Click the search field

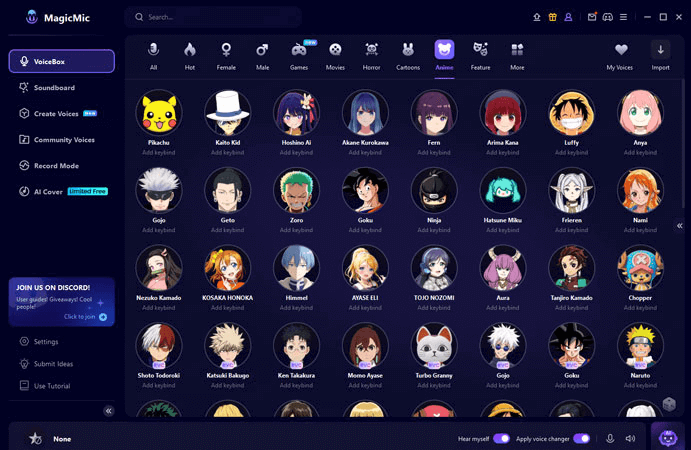tap(213, 17)
